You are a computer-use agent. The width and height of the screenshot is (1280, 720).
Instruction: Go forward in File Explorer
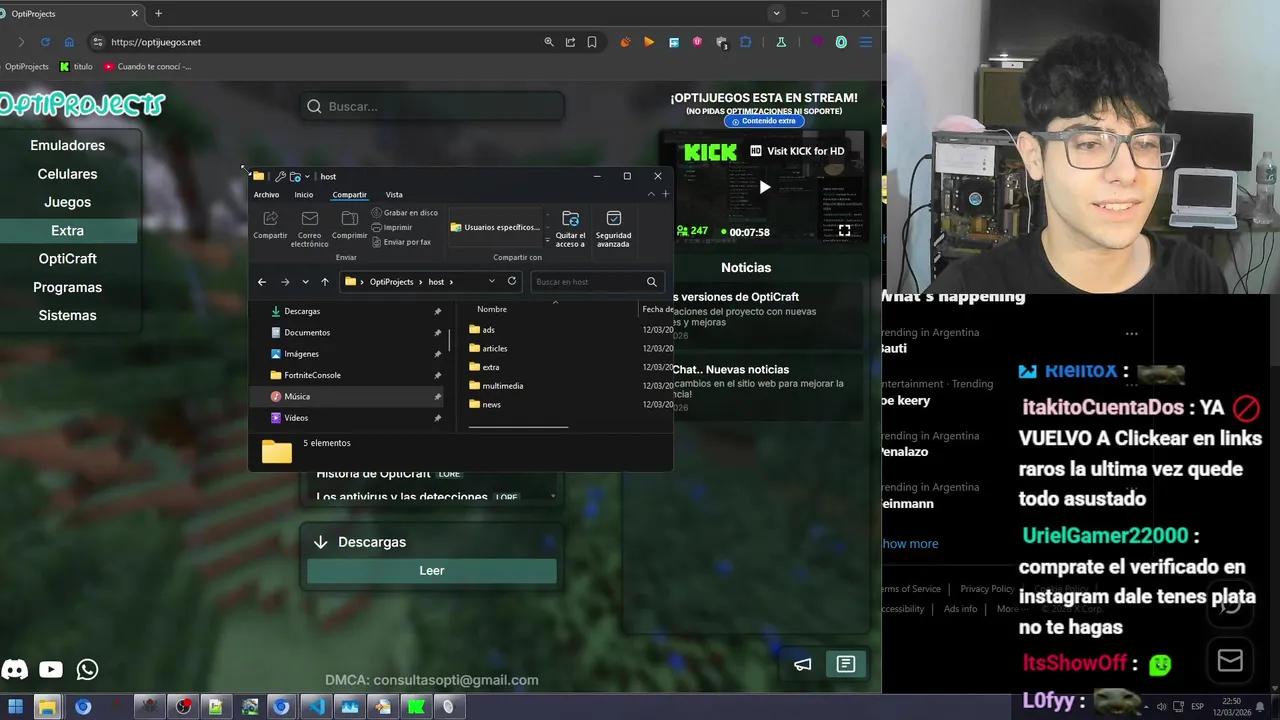[x=285, y=282]
